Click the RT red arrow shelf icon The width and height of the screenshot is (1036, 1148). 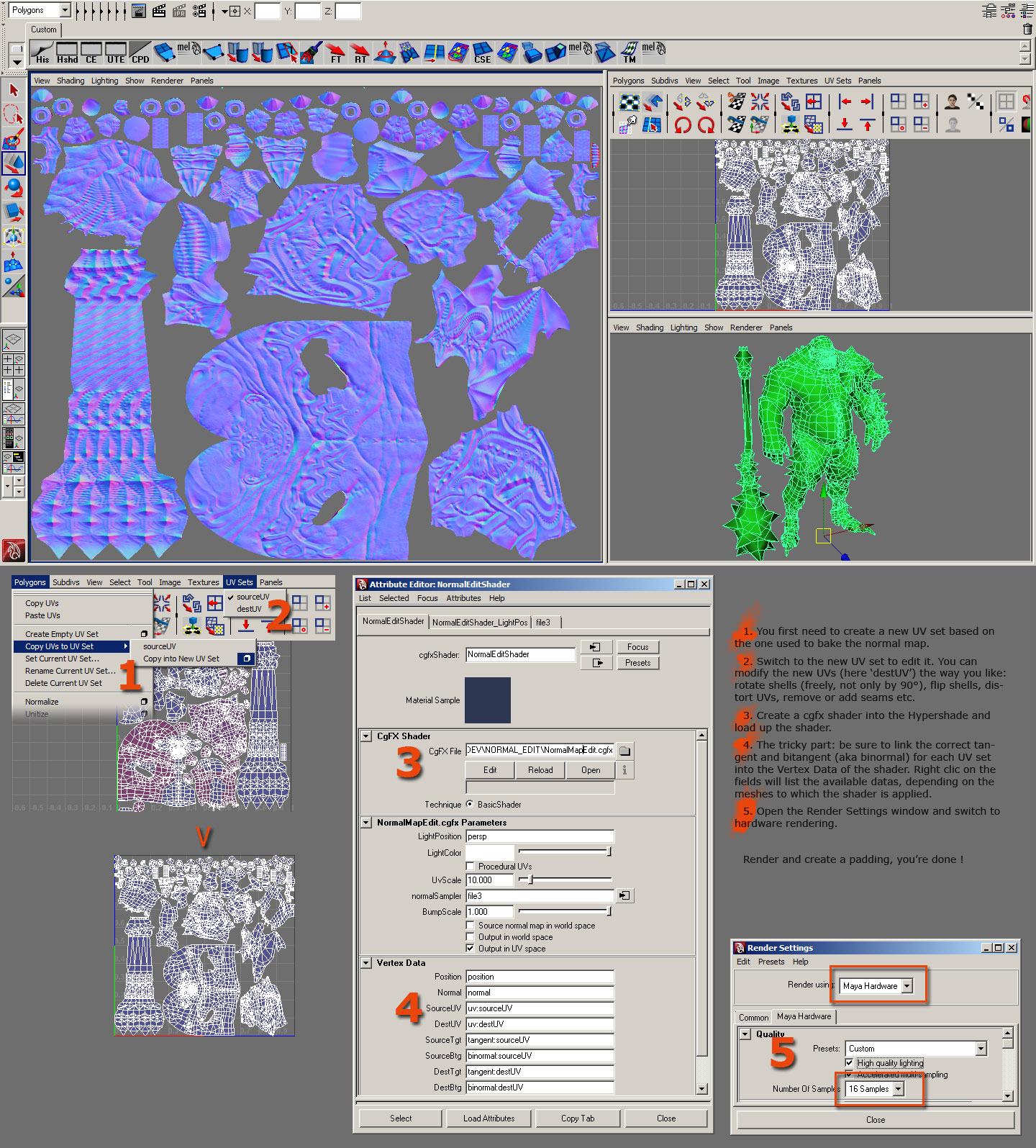pos(360,53)
